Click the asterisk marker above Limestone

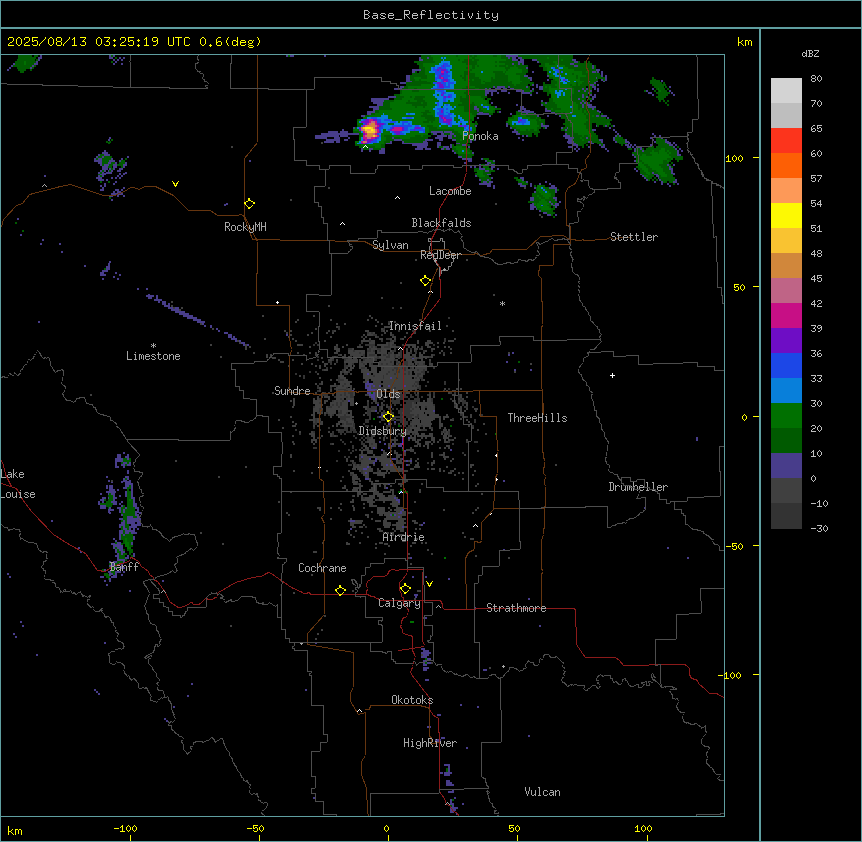coord(153,346)
